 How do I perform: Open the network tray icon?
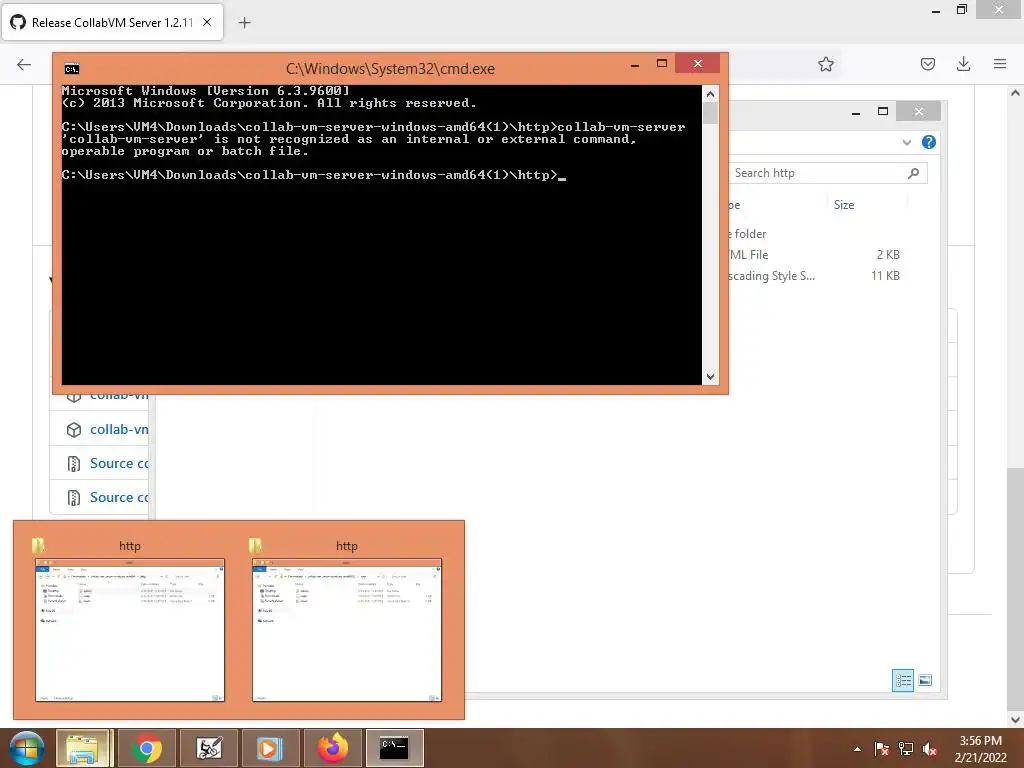coord(906,749)
